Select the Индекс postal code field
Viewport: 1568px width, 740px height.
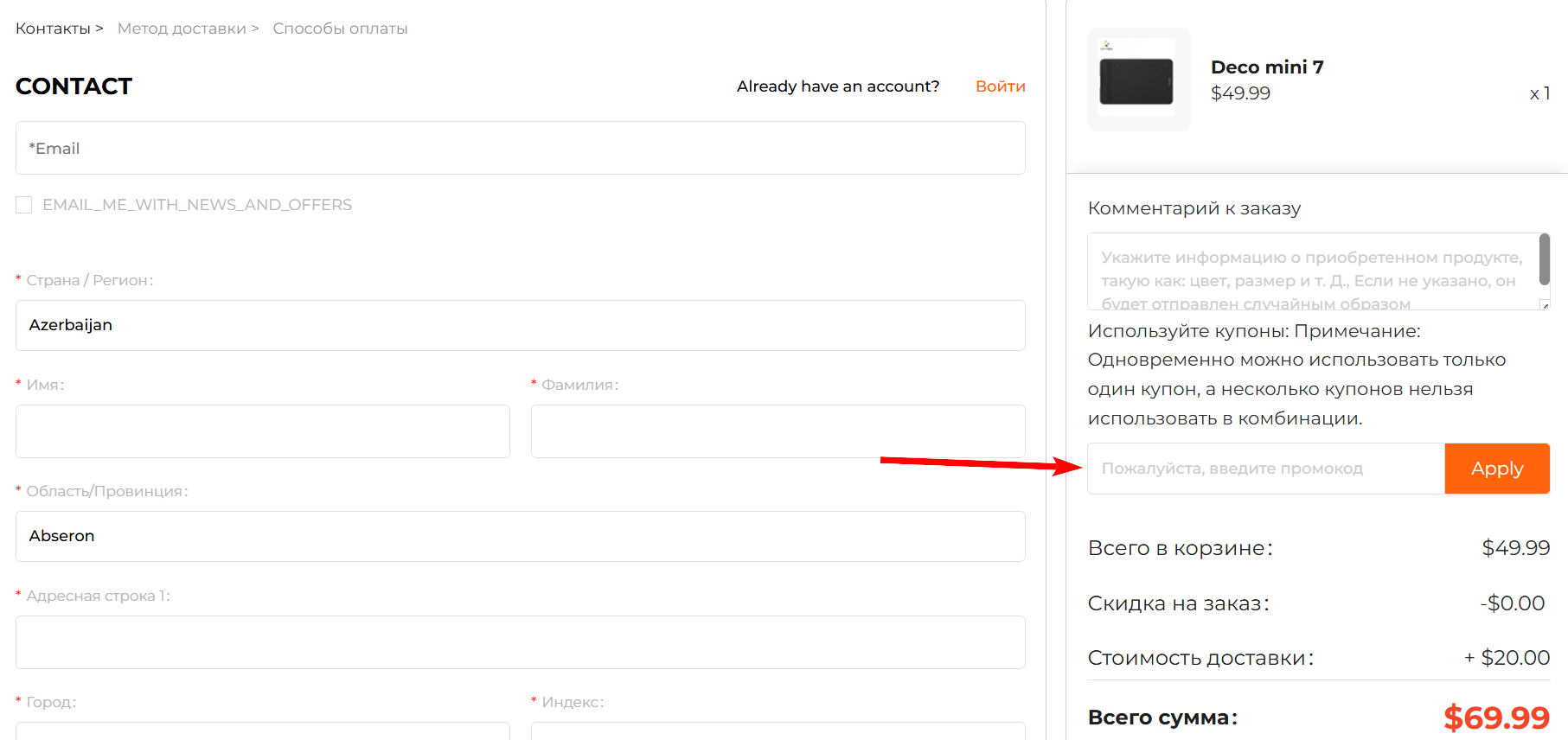click(x=778, y=731)
